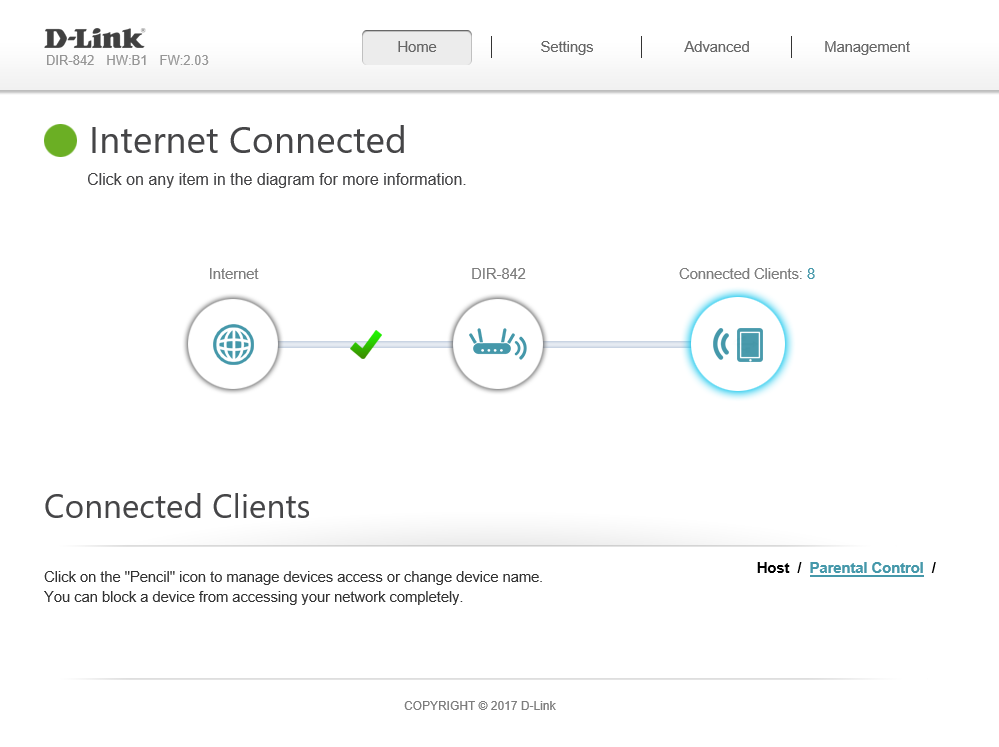Follow the Parental Control link
999x747 pixels.
(x=866, y=568)
